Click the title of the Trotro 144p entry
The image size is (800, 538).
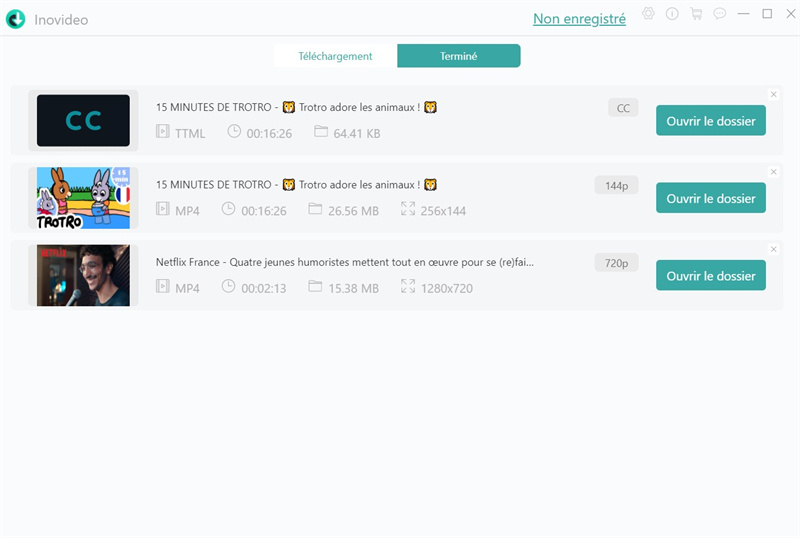[296, 185]
